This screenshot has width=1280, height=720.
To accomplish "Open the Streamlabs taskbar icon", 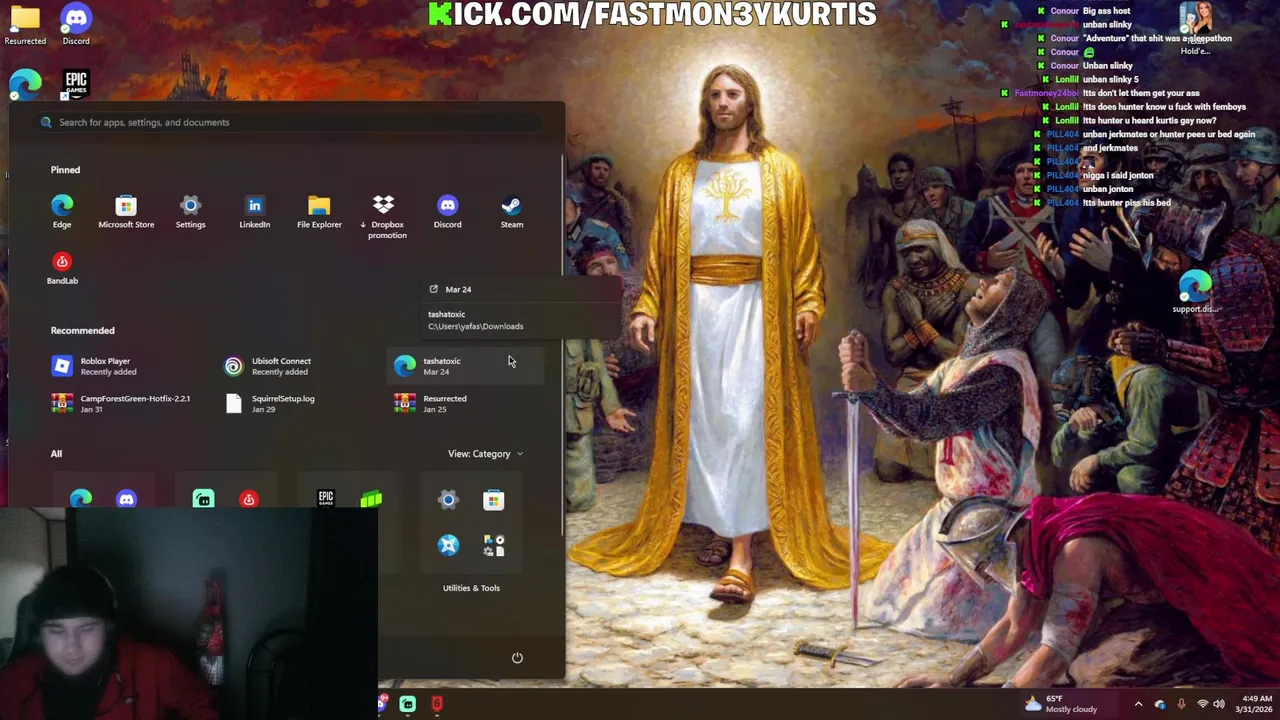I will (x=408, y=705).
